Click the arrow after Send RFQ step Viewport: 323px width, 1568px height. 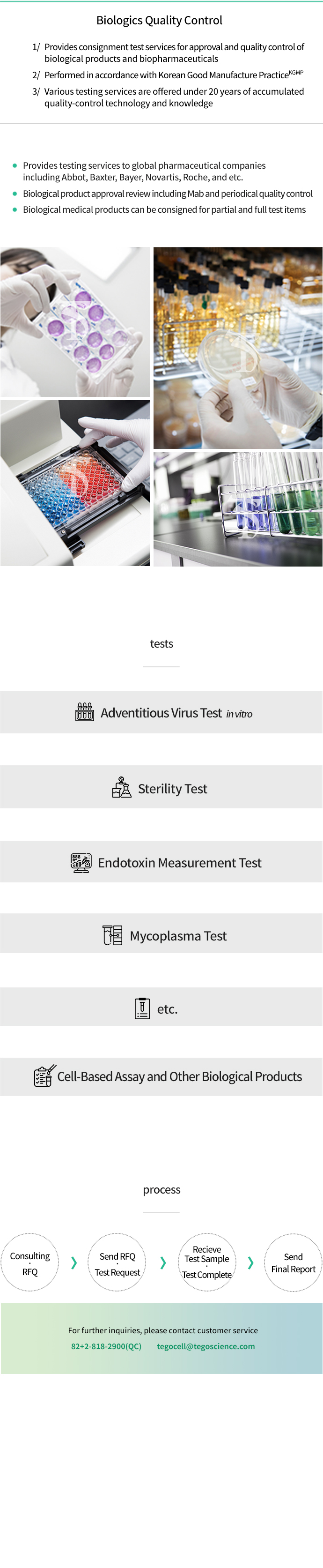pyautogui.click(x=163, y=1262)
